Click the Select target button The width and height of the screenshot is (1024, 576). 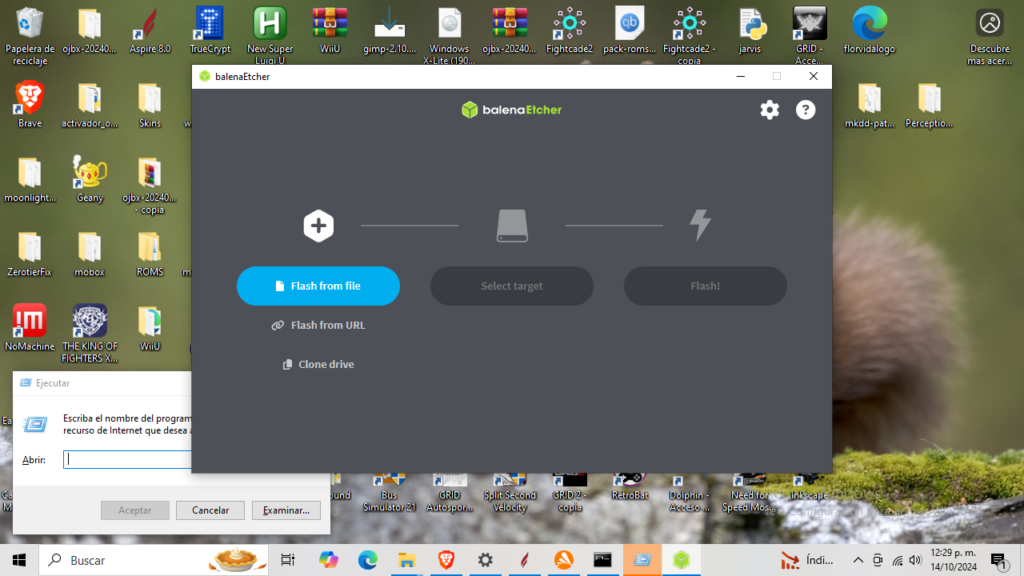coord(511,286)
